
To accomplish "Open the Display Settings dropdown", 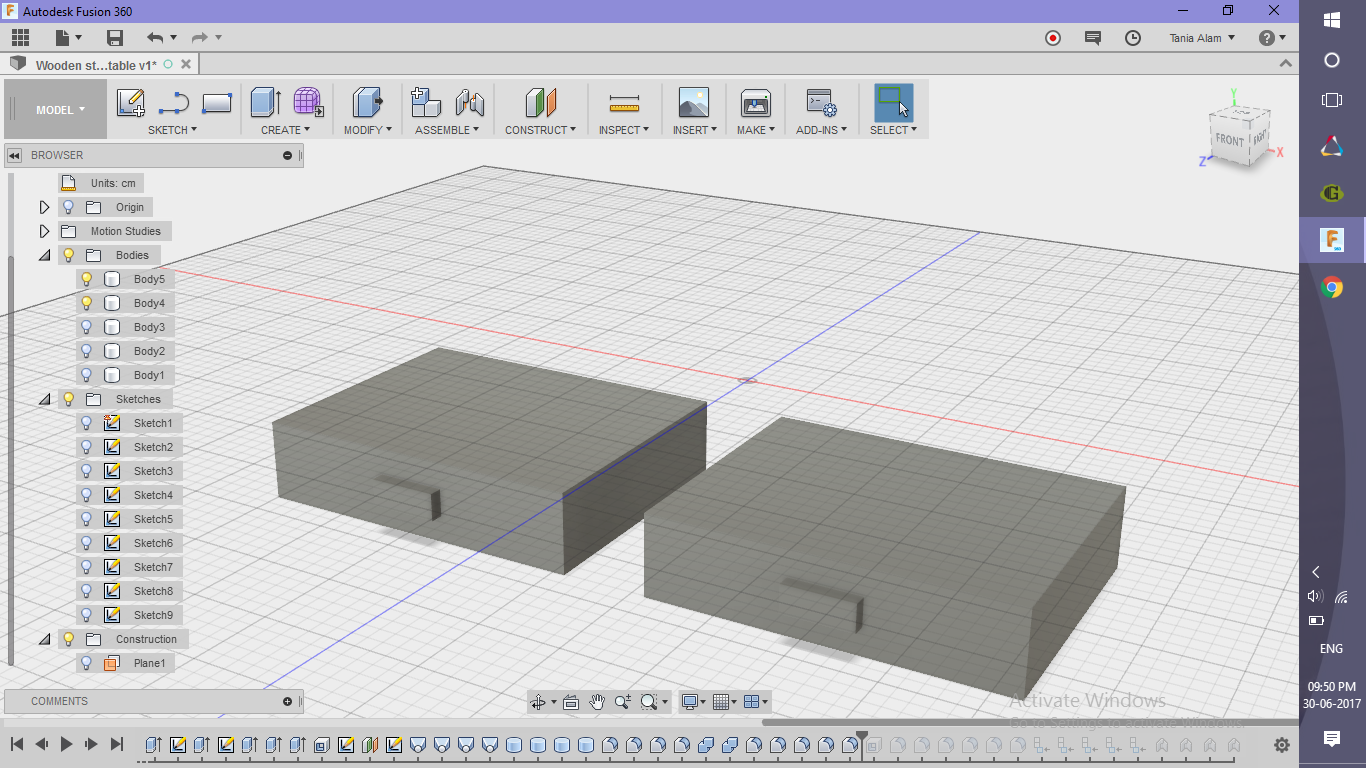I will point(692,702).
